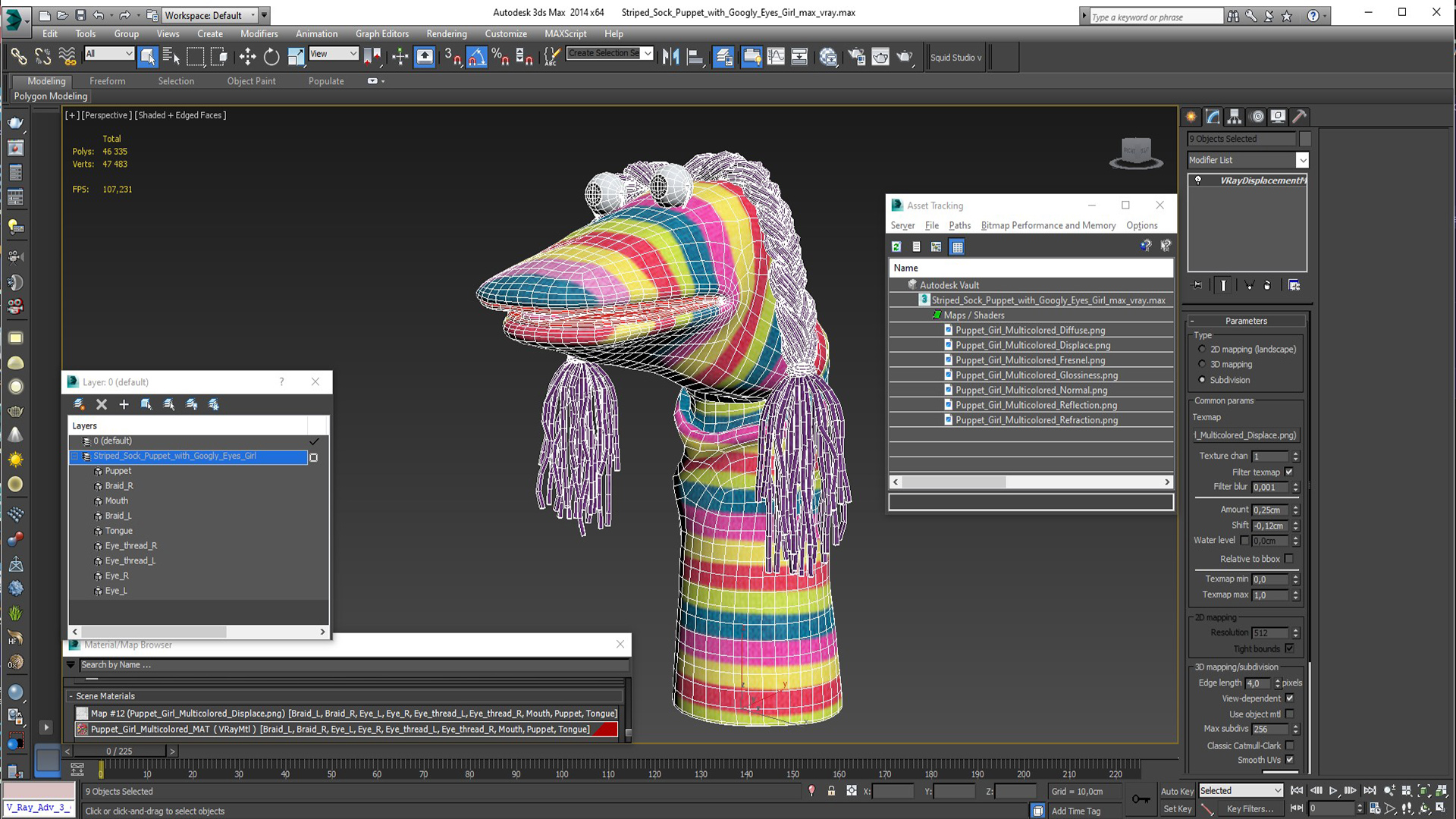1456x819 pixels.
Task: Open the Modifier List dropdown
Action: [1248, 160]
